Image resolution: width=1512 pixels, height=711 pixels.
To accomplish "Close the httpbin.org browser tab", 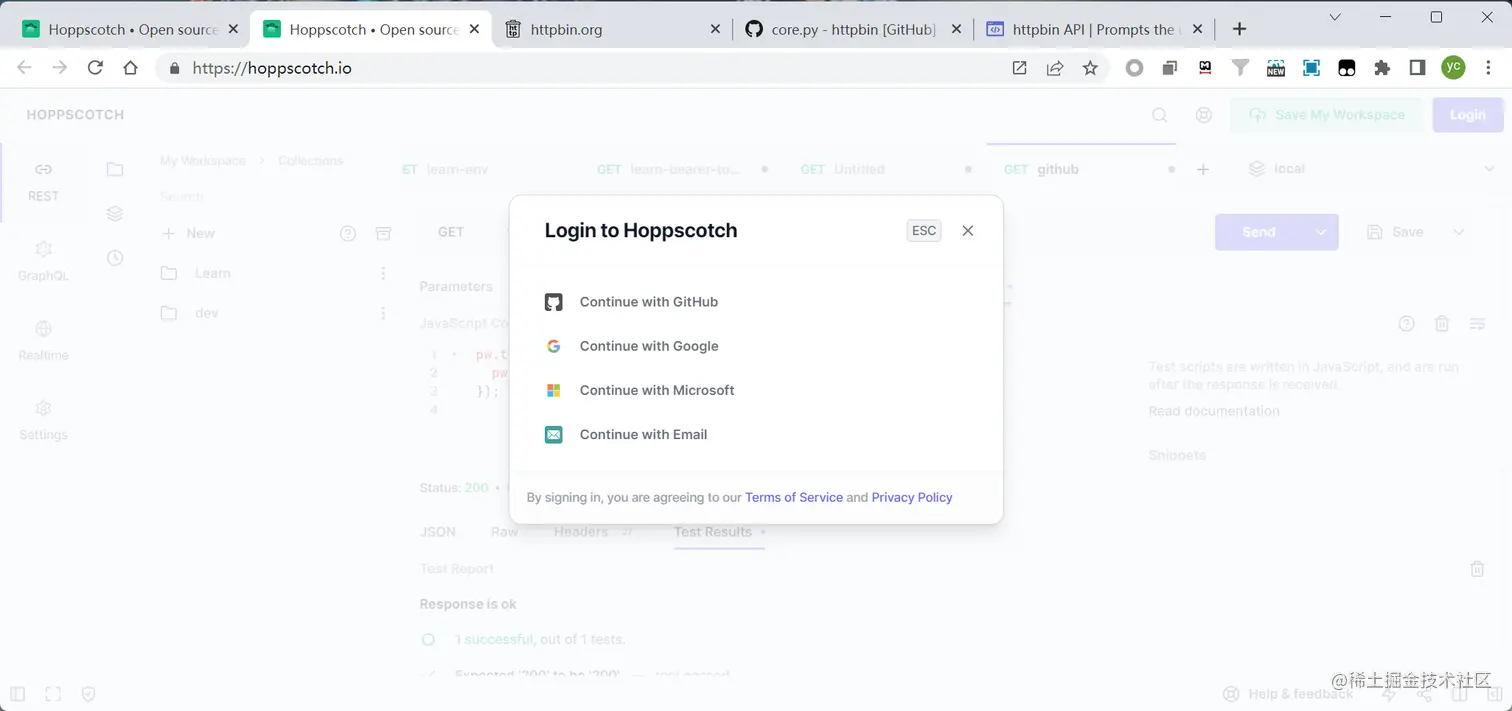I will pyautogui.click(x=715, y=30).
